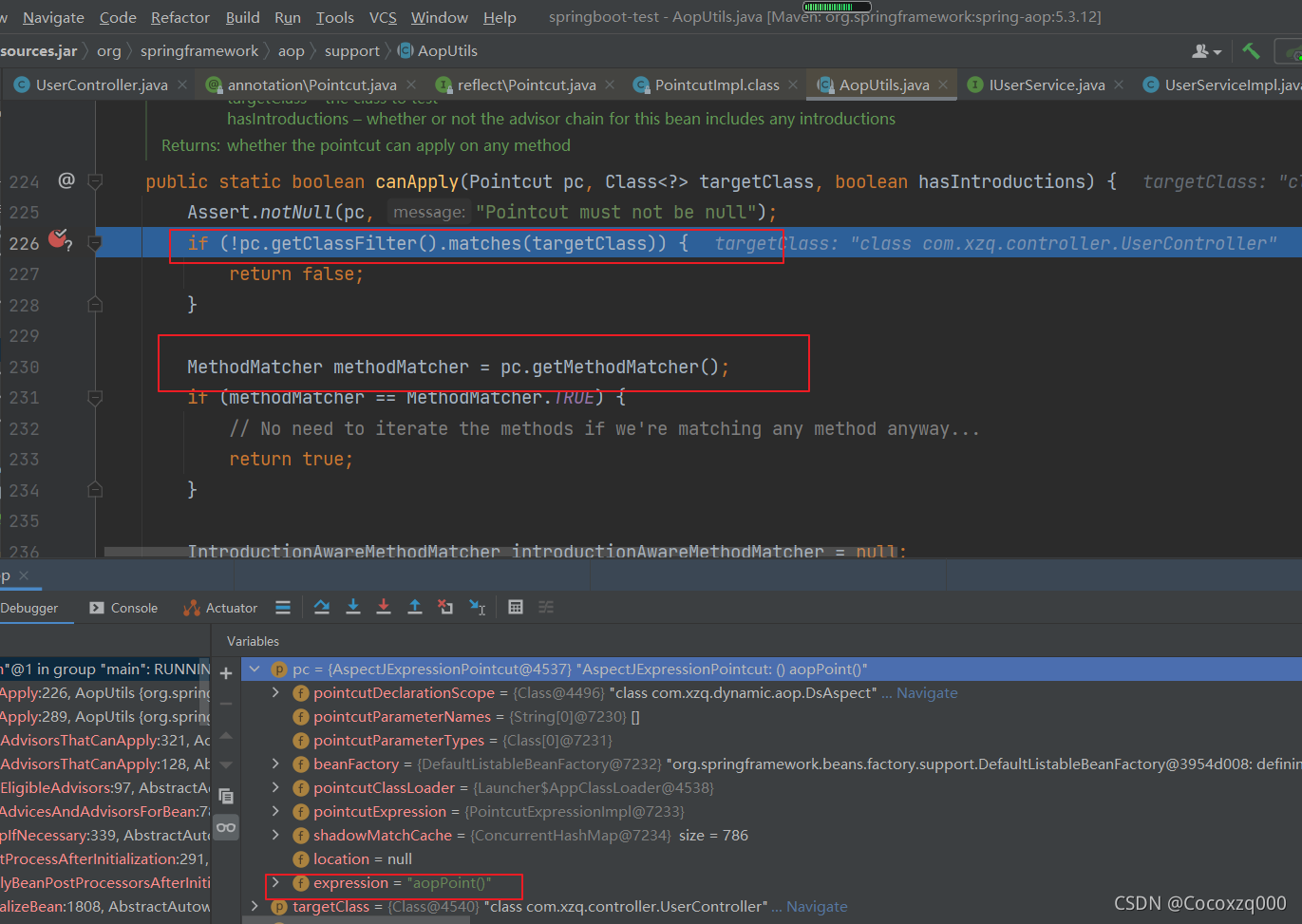Open the Navigate menu
Viewport: 1302px width, 924px height.
(53, 17)
